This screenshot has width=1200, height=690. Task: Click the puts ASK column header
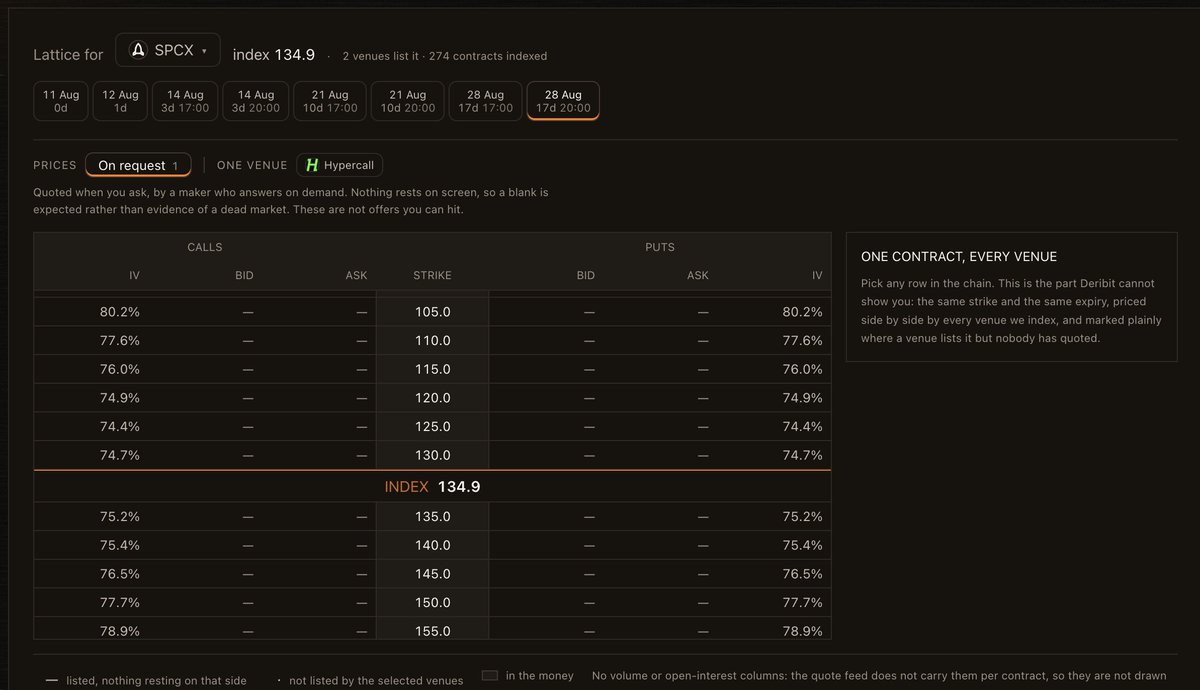[698, 275]
